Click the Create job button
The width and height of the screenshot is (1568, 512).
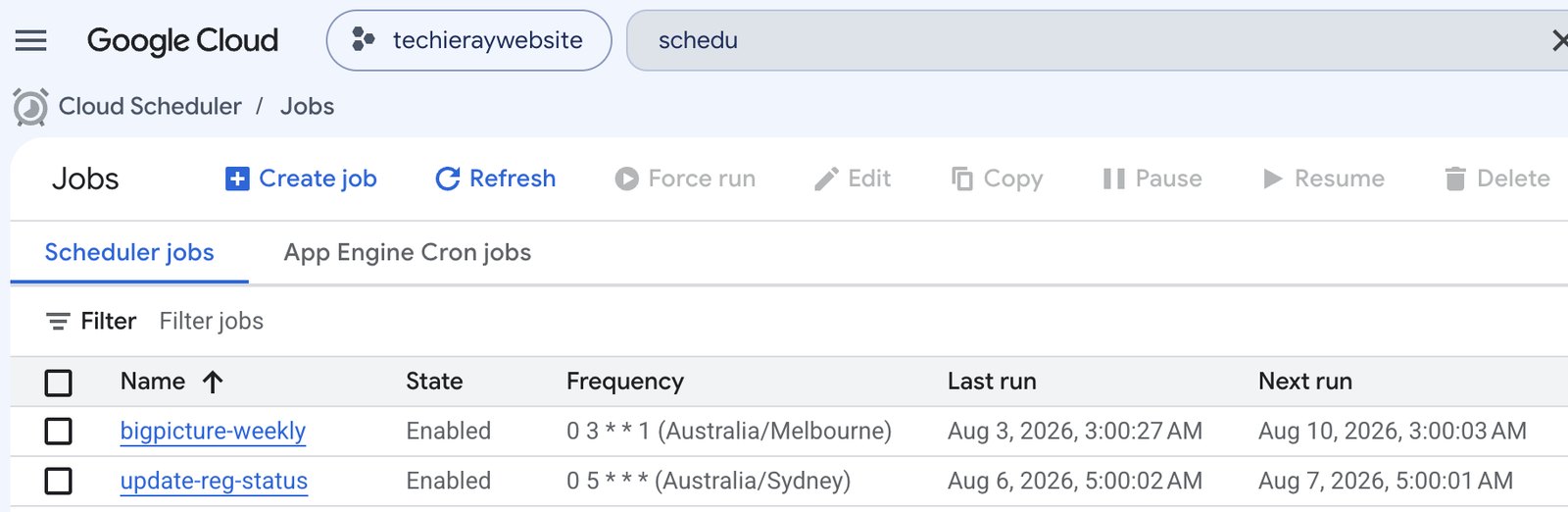pos(301,179)
